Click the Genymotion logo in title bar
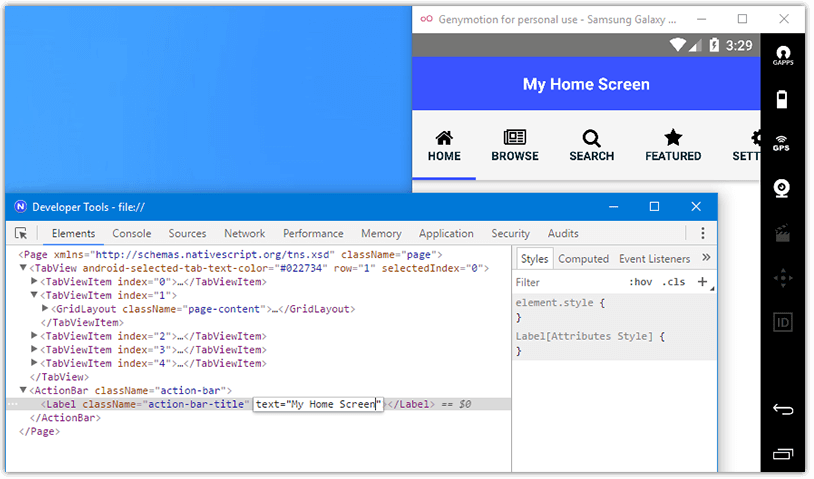The image size is (814, 479). (426, 19)
